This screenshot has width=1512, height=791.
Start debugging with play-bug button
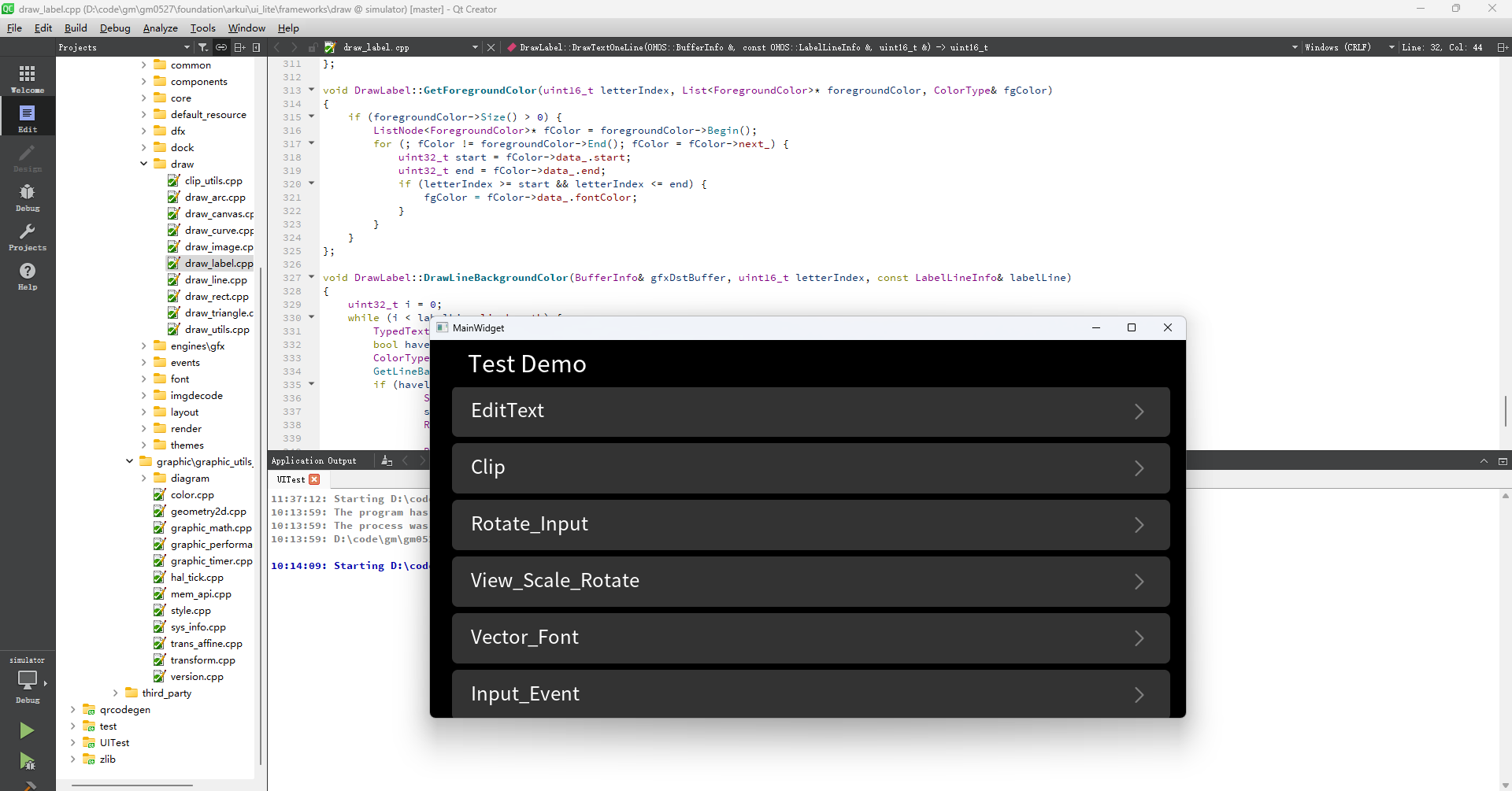(x=27, y=761)
